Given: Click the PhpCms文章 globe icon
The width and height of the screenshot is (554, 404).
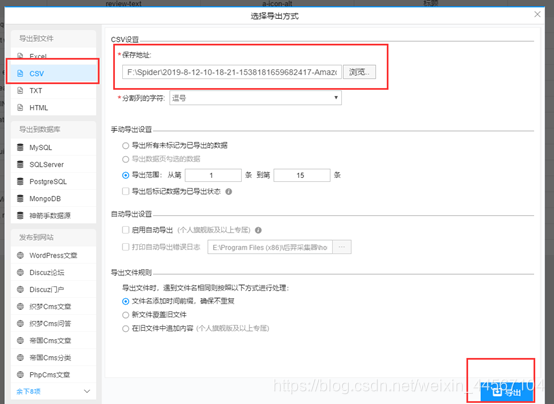Looking at the screenshot, I should [20, 374].
